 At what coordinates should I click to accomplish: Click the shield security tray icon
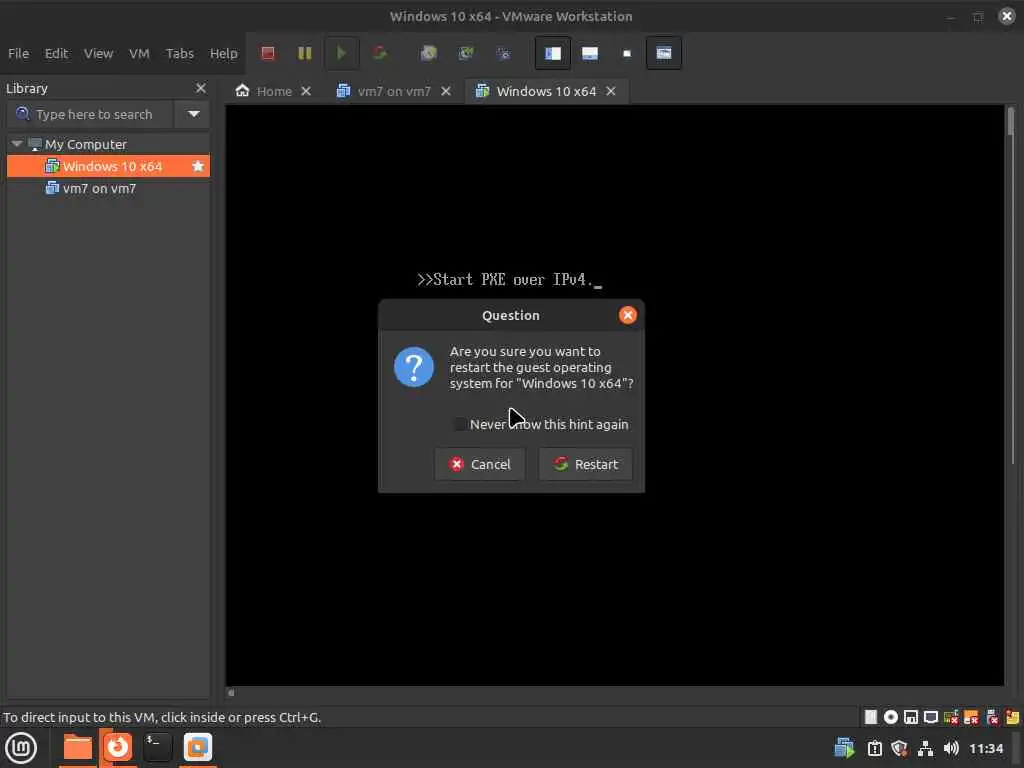(x=899, y=748)
